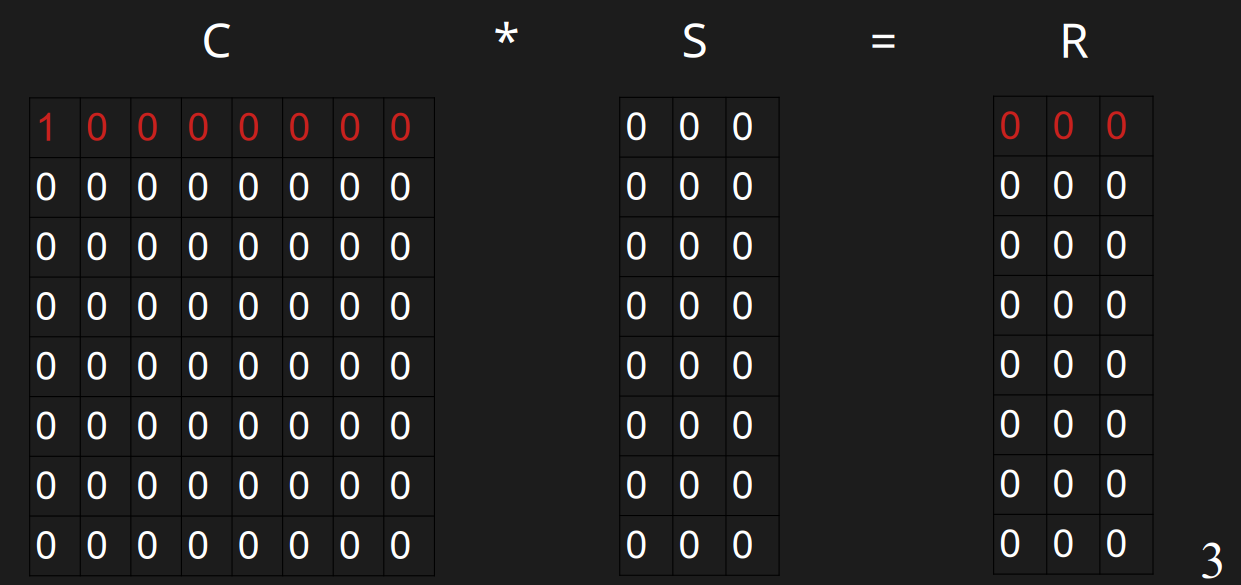Click the asterisk multiplication symbol

tap(506, 40)
